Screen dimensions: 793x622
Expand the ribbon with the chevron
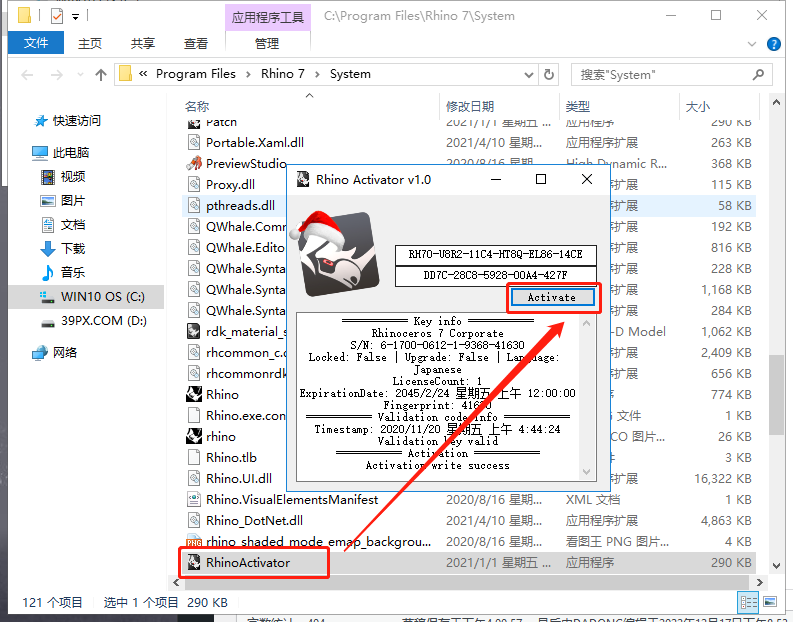point(752,44)
